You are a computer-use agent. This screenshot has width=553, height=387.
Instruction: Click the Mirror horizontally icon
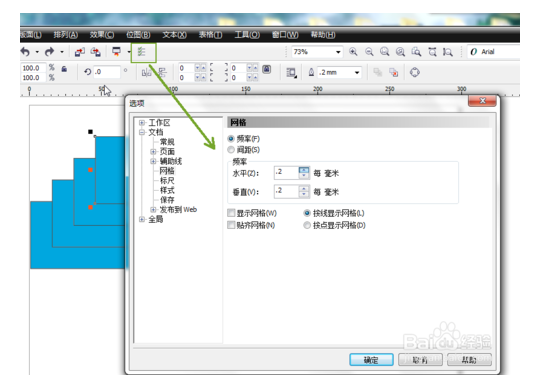[x=146, y=73]
